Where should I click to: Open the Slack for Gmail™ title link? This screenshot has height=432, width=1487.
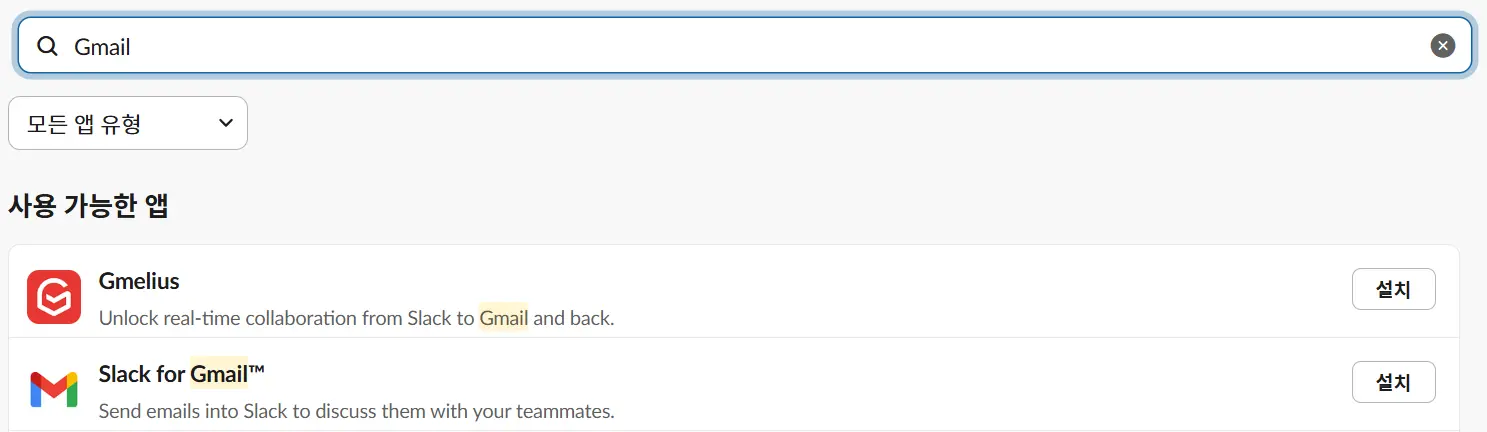click(181, 374)
